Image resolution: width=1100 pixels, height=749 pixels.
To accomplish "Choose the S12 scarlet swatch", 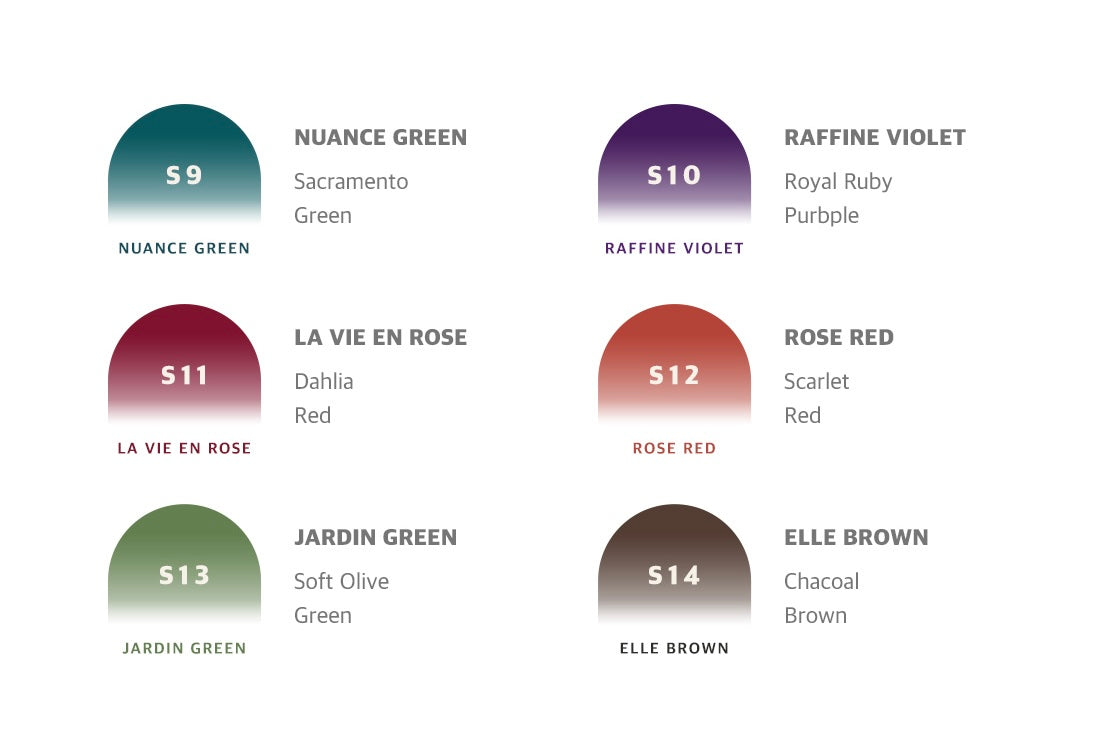I will pos(674,365).
